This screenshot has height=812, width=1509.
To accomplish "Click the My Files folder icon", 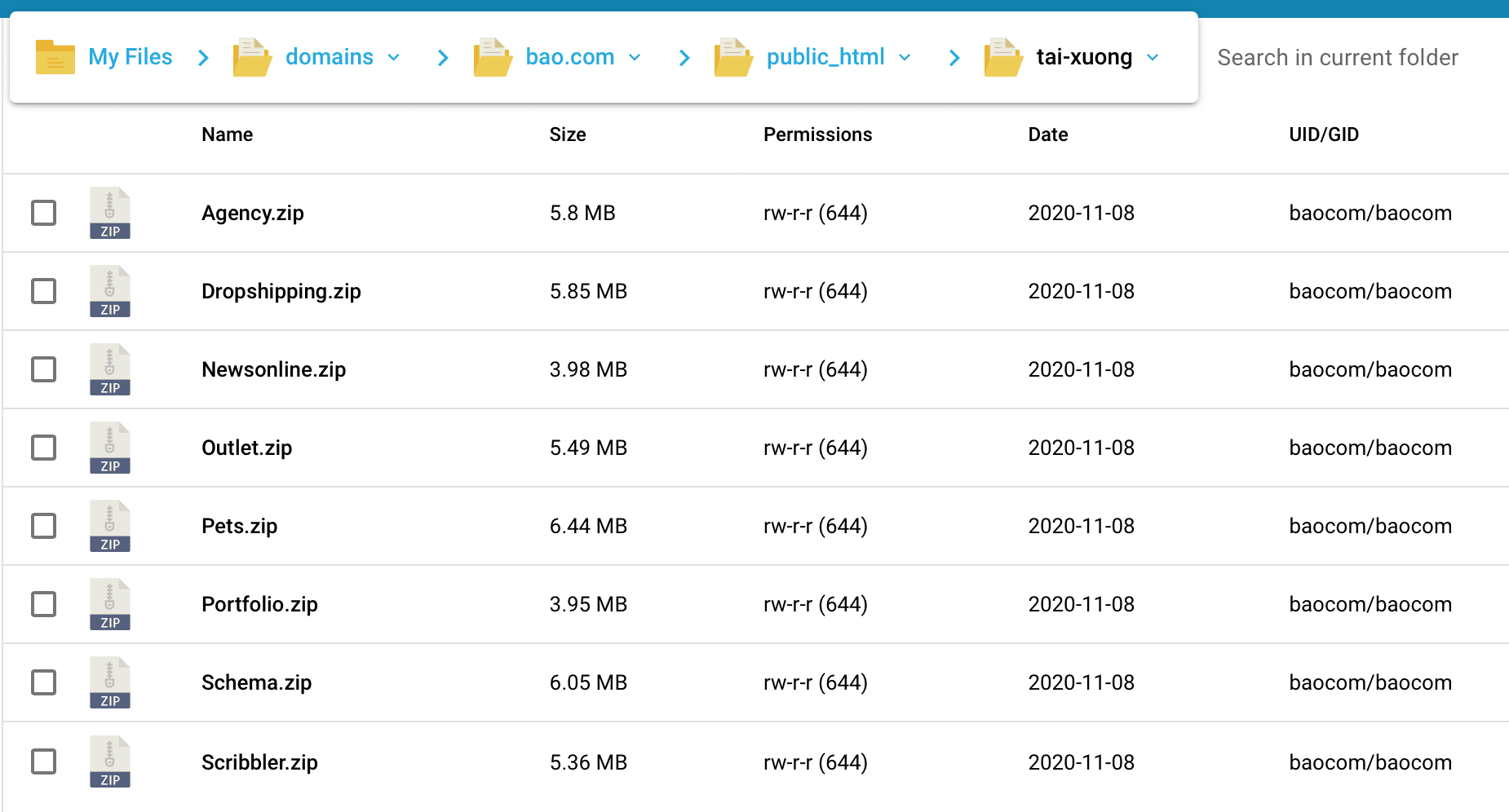I will (x=55, y=57).
